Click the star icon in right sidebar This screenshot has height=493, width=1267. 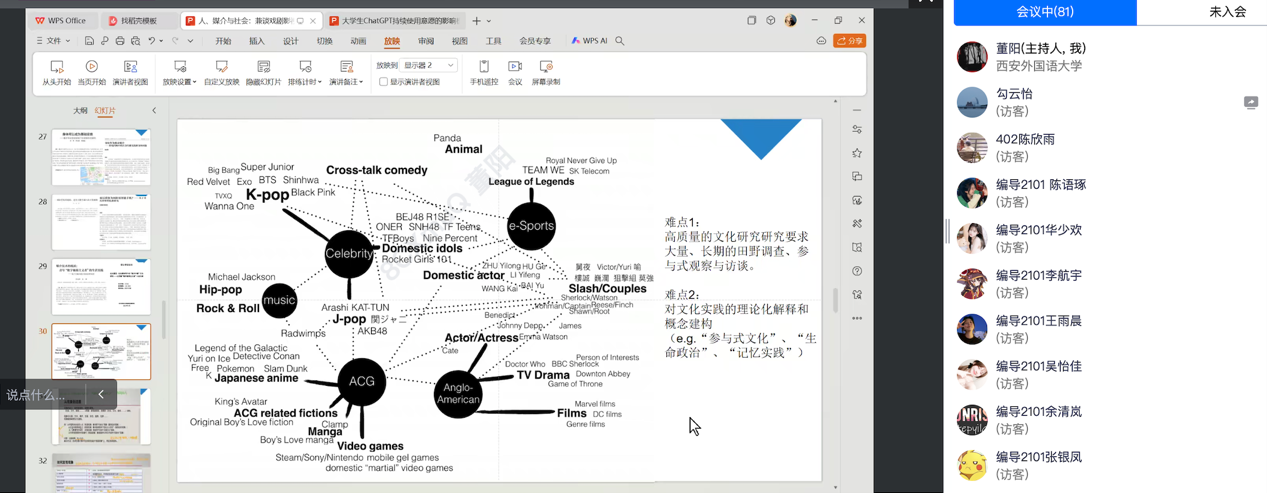(x=857, y=153)
